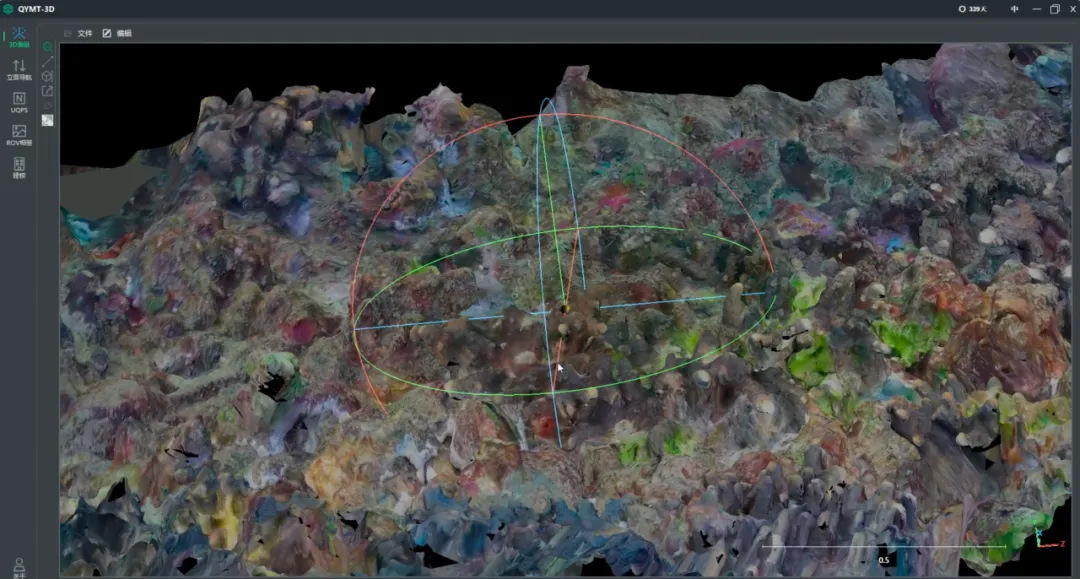This screenshot has height=579, width=1080.
Task: Open the 3D measurement module in sidebar
Action: click(x=19, y=37)
